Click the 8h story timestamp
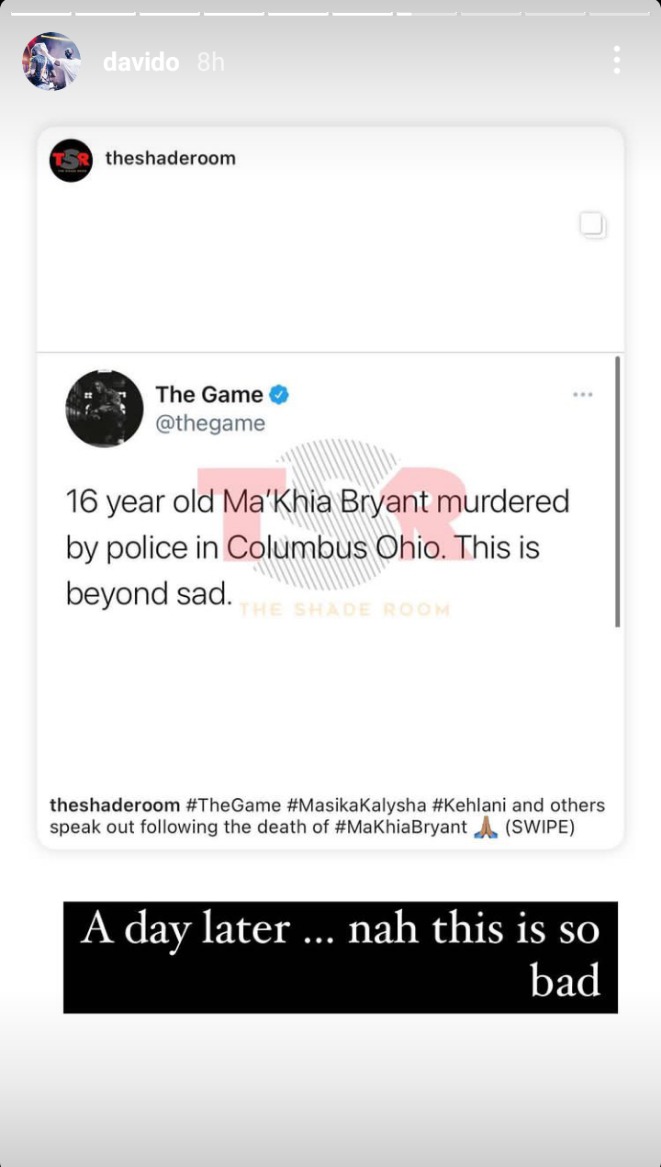Viewport: 661px width, 1167px height. pyautogui.click(x=211, y=63)
